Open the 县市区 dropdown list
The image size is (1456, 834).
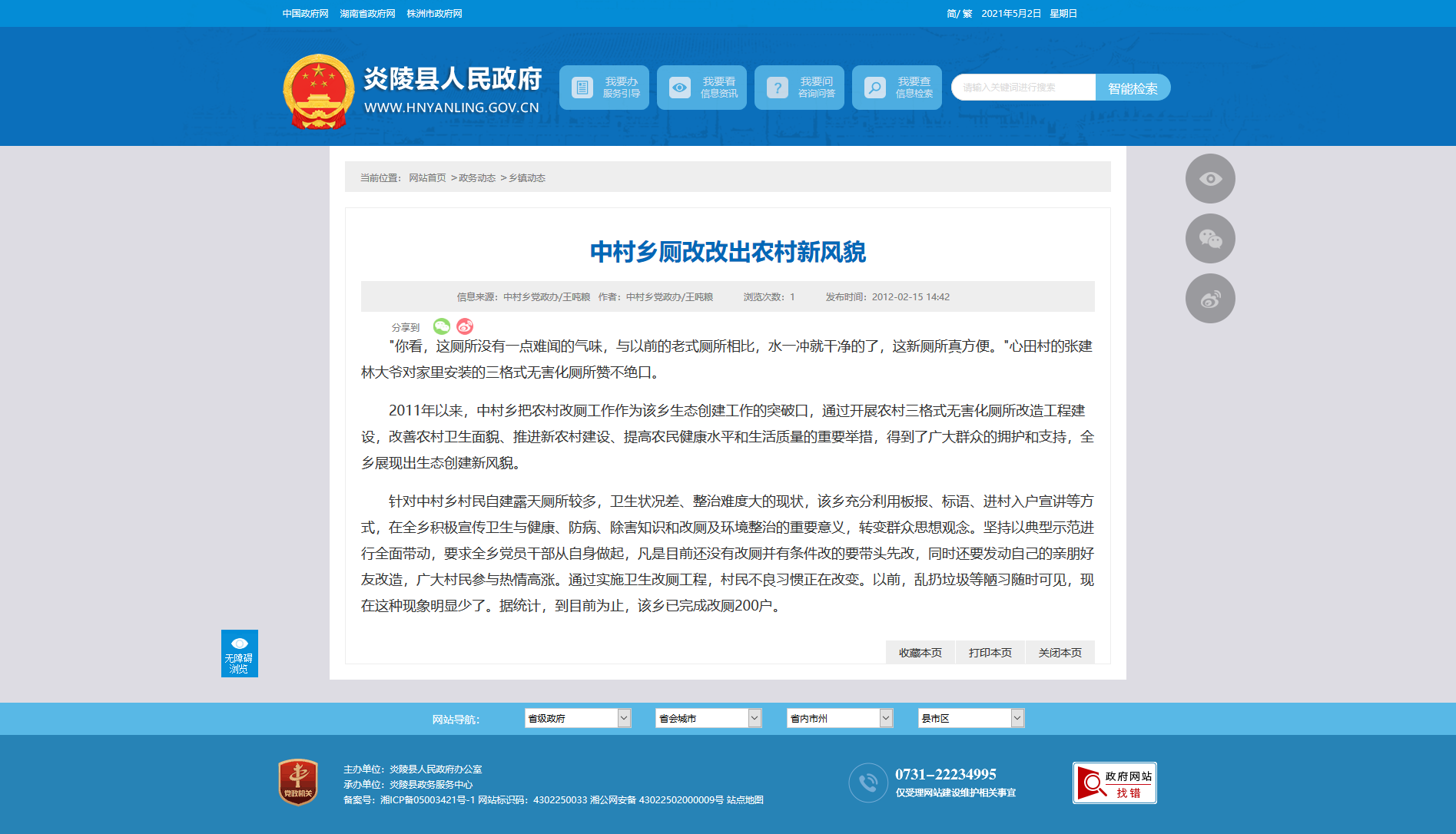click(x=970, y=718)
